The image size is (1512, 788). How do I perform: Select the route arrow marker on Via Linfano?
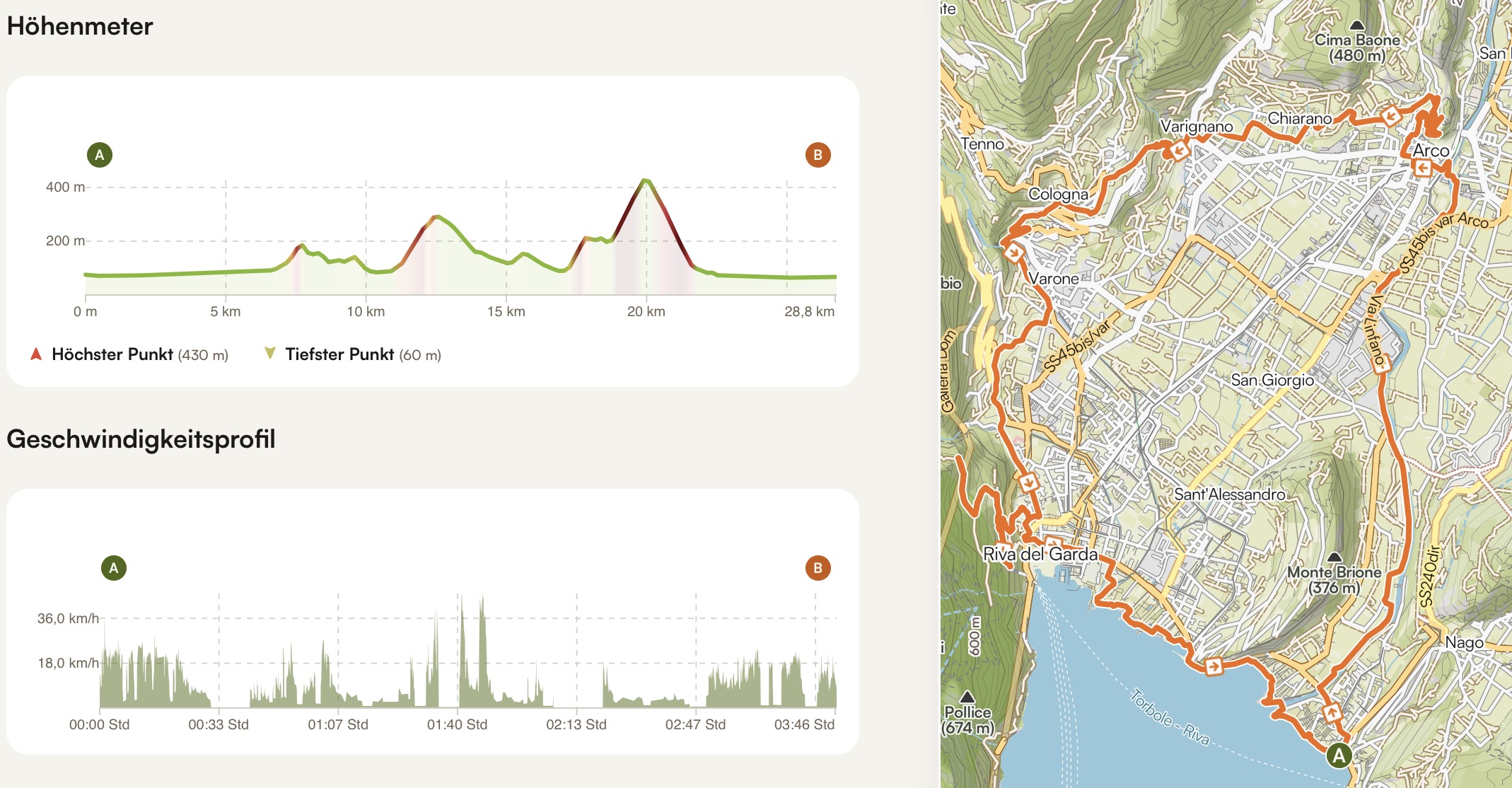coord(1380,364)
